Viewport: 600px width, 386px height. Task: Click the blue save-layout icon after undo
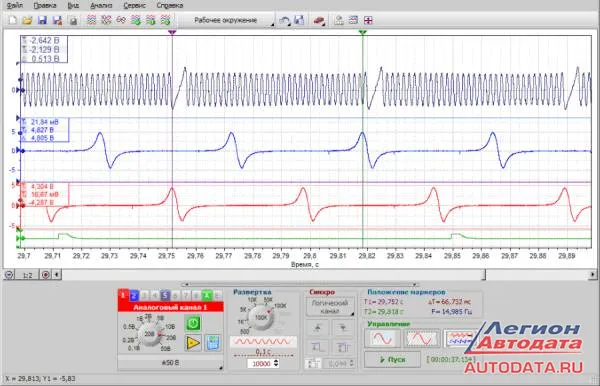click(x=298, y=20)
